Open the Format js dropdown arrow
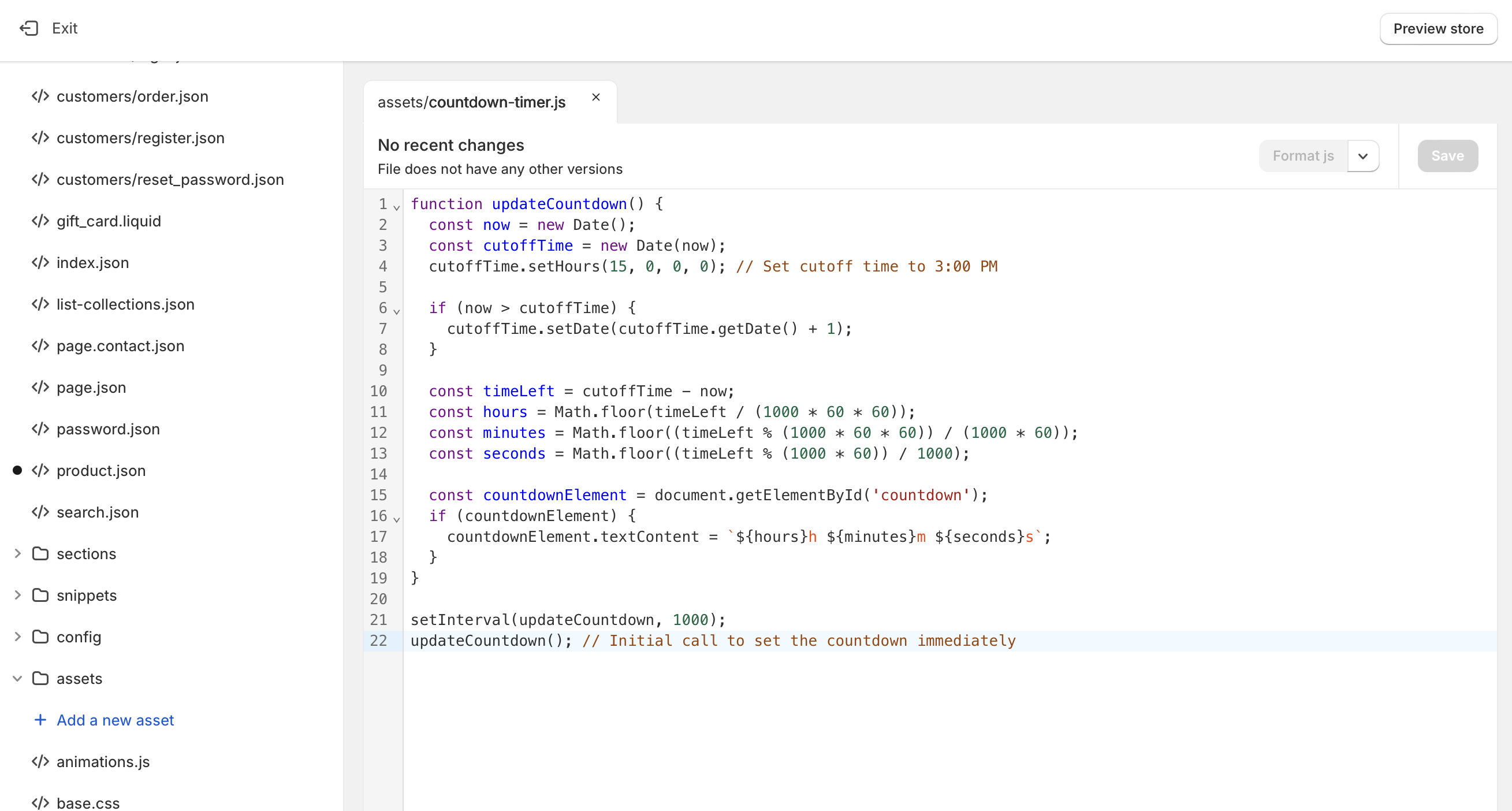The image size is (1512, 811). (1363, 156)
